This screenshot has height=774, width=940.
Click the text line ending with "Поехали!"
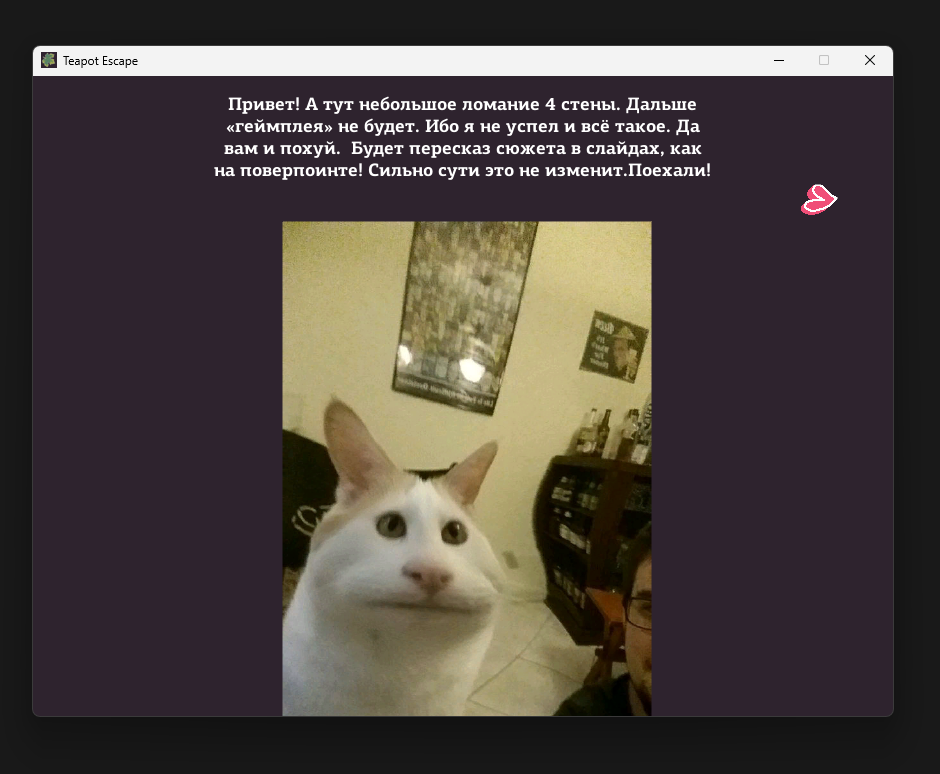462,170
